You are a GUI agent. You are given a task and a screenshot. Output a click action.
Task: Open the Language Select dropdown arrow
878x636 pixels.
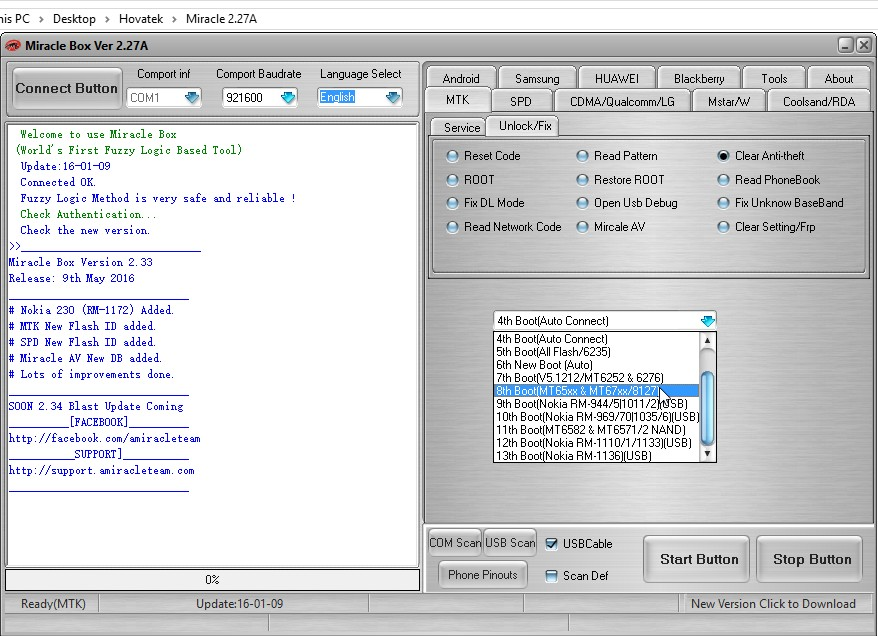click(x=393, y=97)
